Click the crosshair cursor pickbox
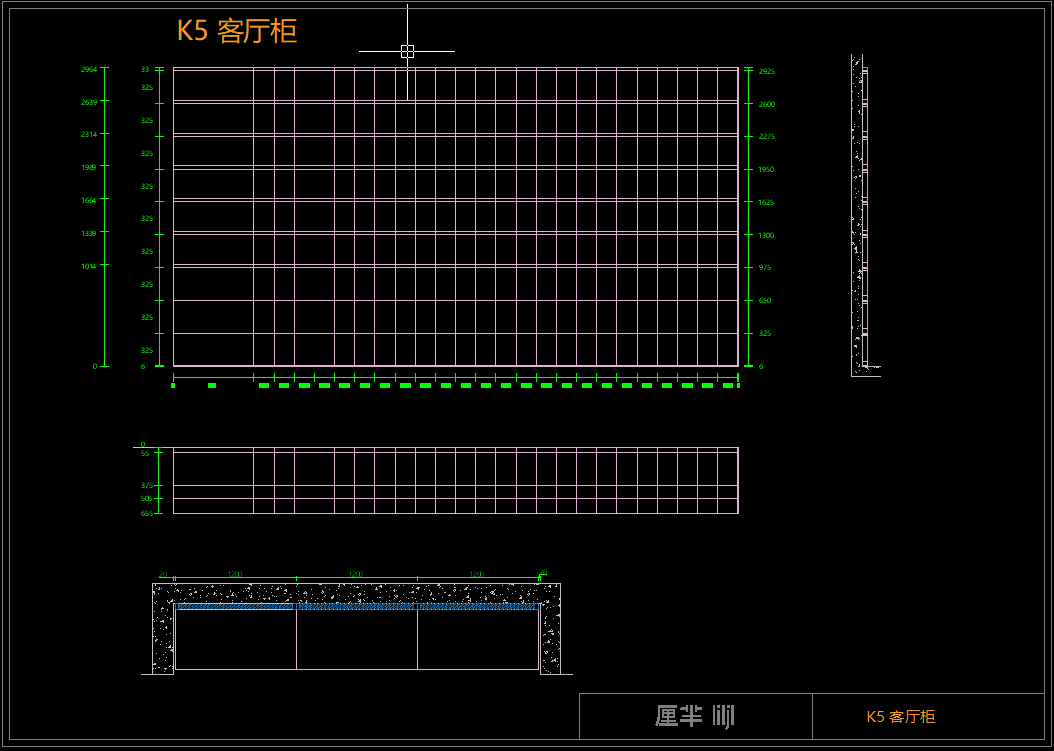The width and height of the screenshot is (1054, 751). [407, 51]
